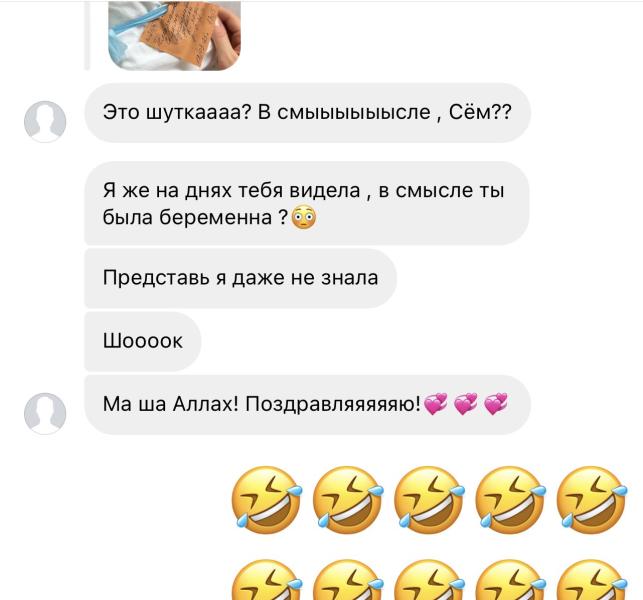This screenshot has height=600, width=643.
Task: Click last laughing emoji in upper emoji row
Action: click(x=591, y=500)
